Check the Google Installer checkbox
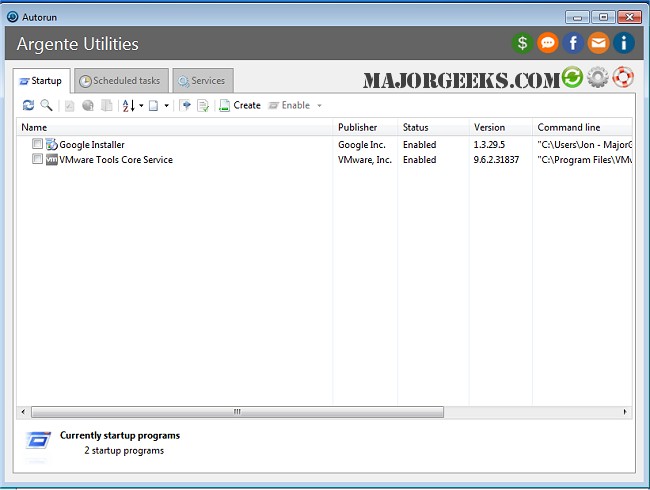This screenshot has width=650, height=490. 37,144
